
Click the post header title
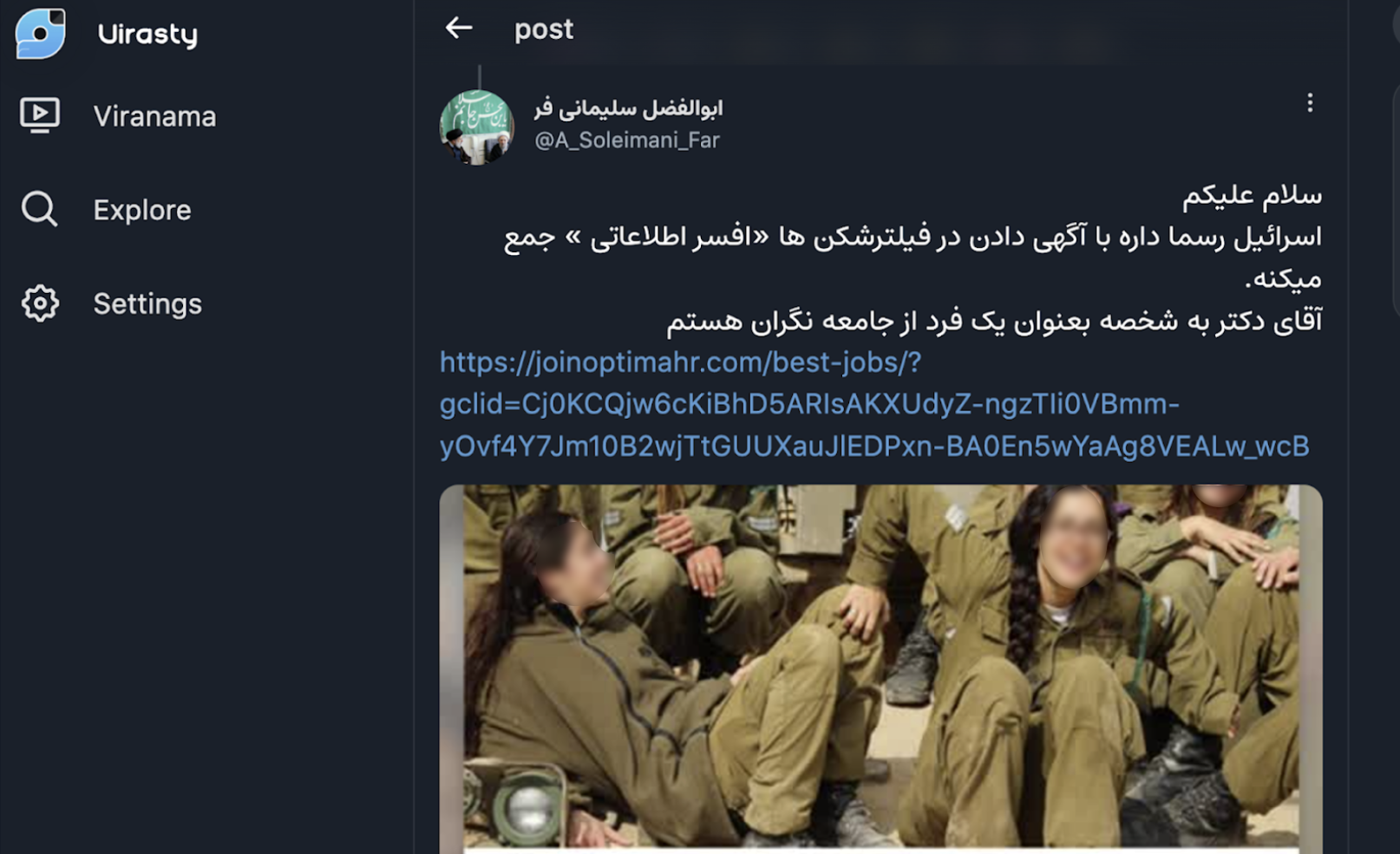[x=544, y=29]
